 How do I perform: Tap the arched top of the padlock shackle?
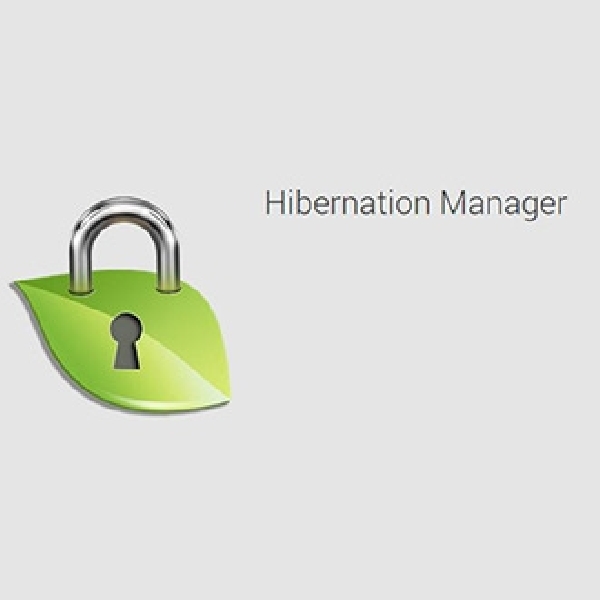click(125, 210)
